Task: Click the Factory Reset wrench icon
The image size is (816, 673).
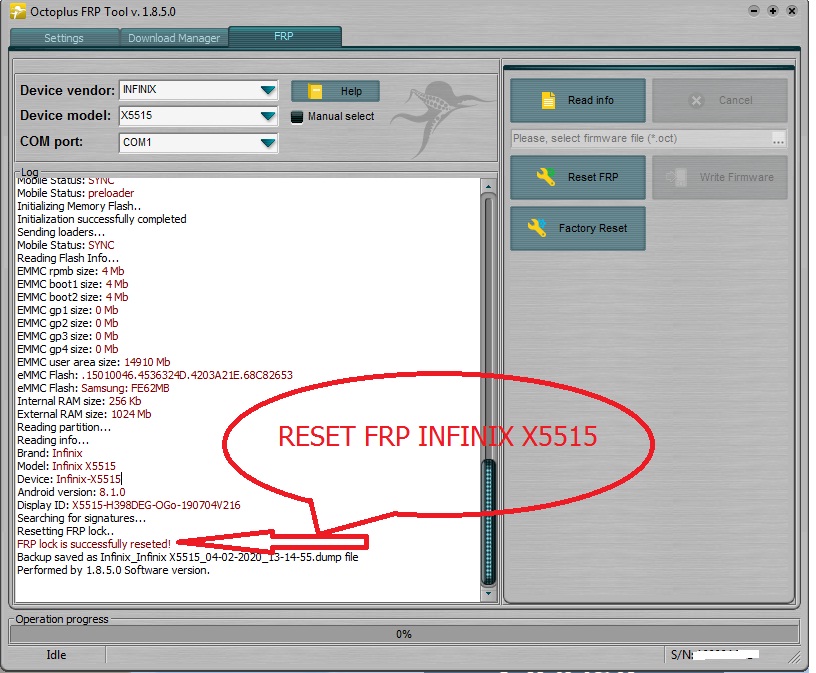Action: click(537, 228)
